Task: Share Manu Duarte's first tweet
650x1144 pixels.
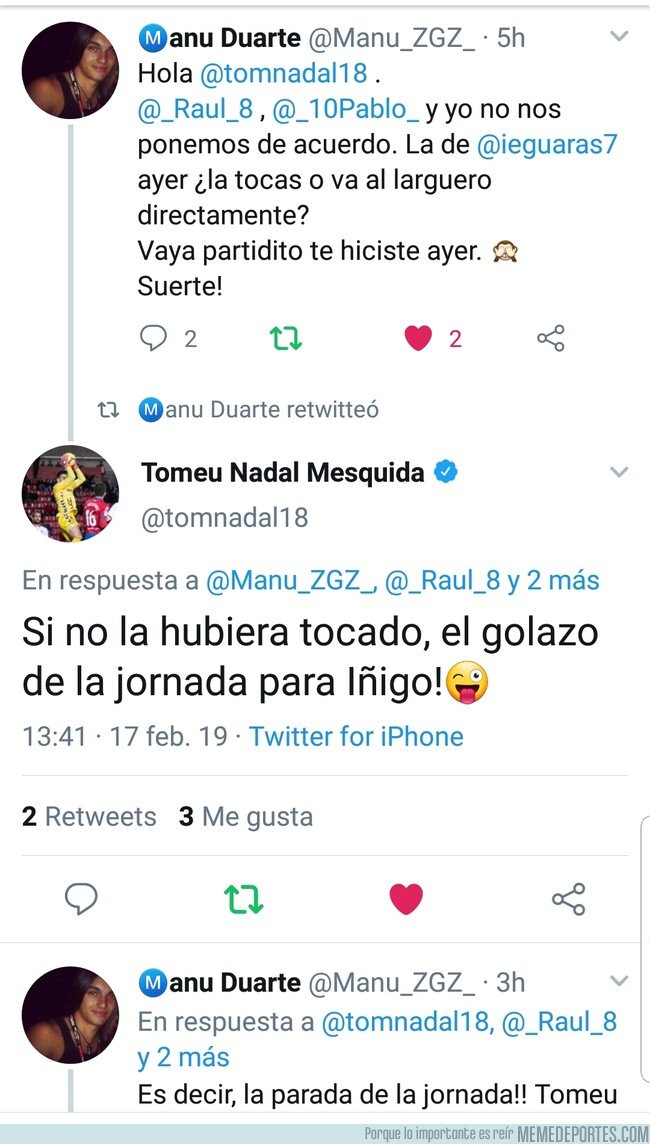Action: pos(551,339)
